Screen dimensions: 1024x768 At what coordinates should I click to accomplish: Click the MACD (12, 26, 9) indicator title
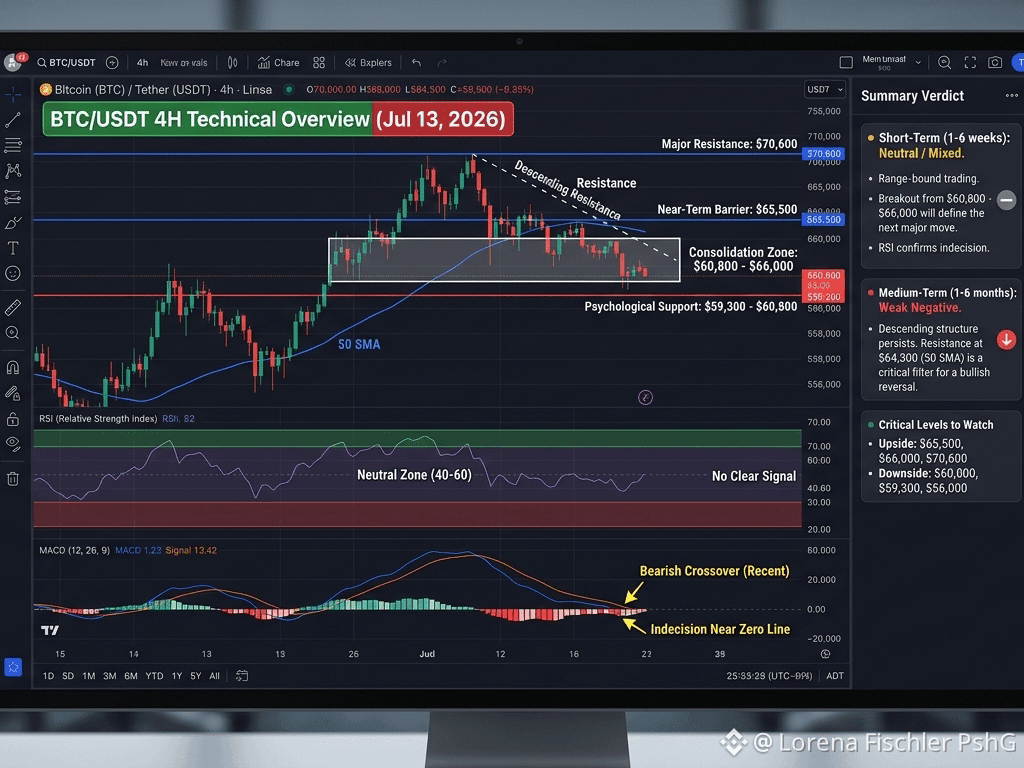pos(74,550)
